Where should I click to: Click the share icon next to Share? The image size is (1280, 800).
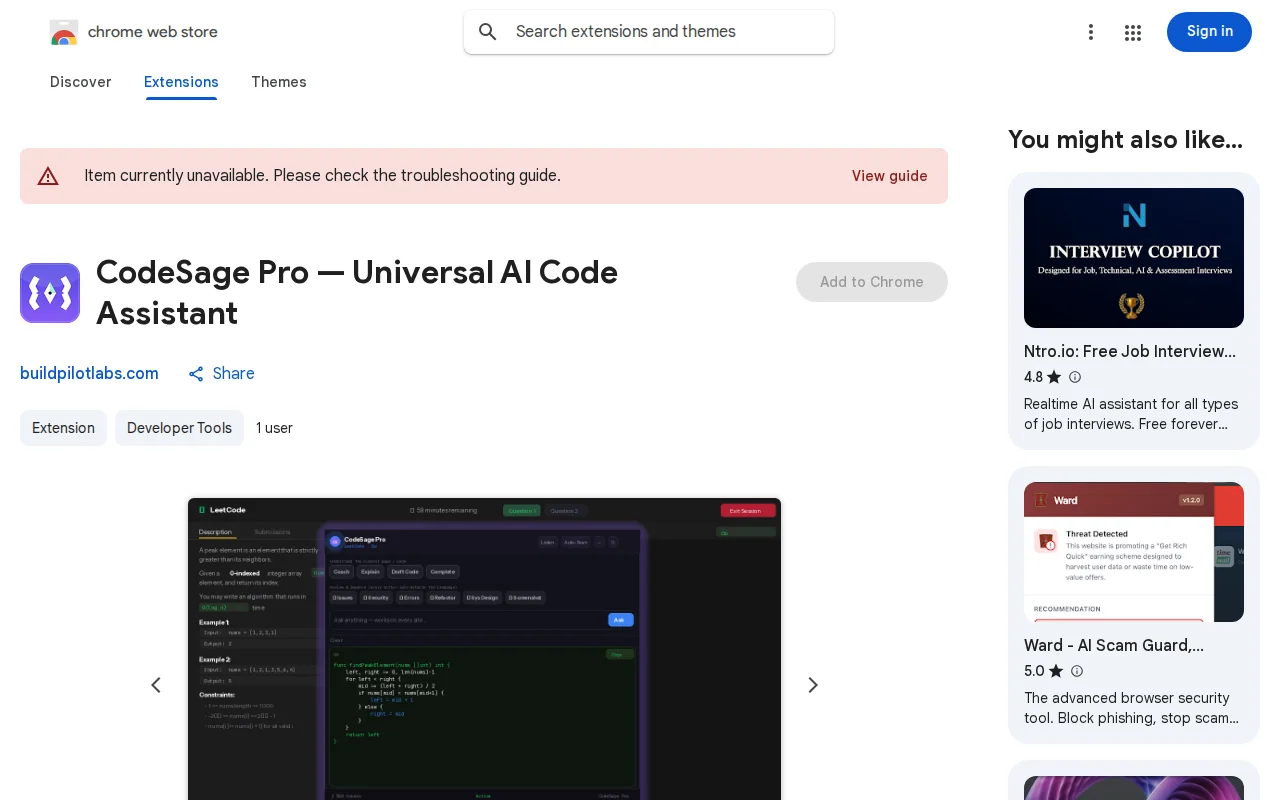[x=196, y=374]
